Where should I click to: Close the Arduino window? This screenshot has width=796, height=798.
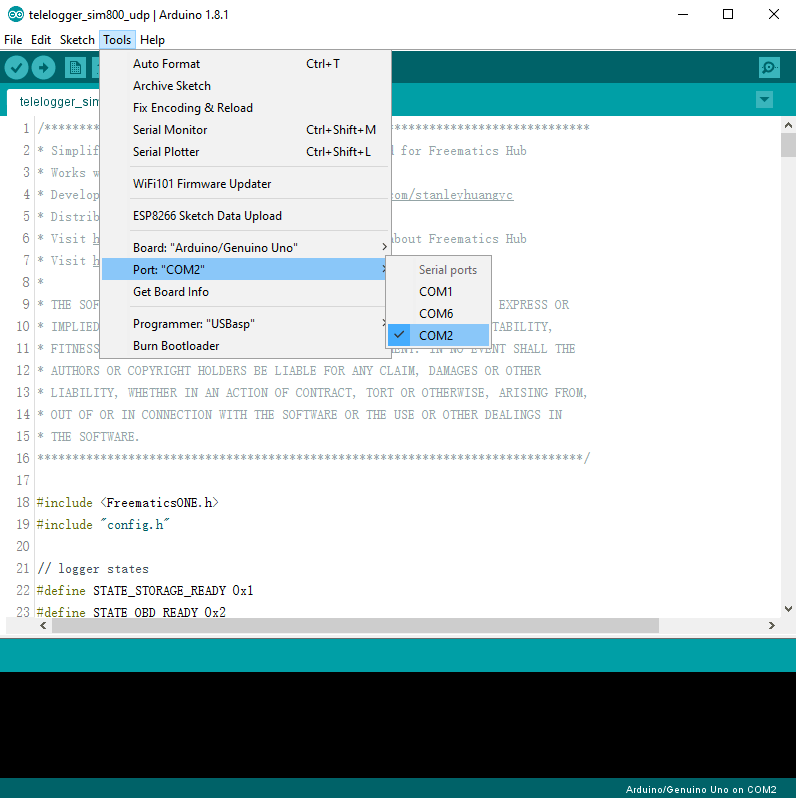(774, 14)
